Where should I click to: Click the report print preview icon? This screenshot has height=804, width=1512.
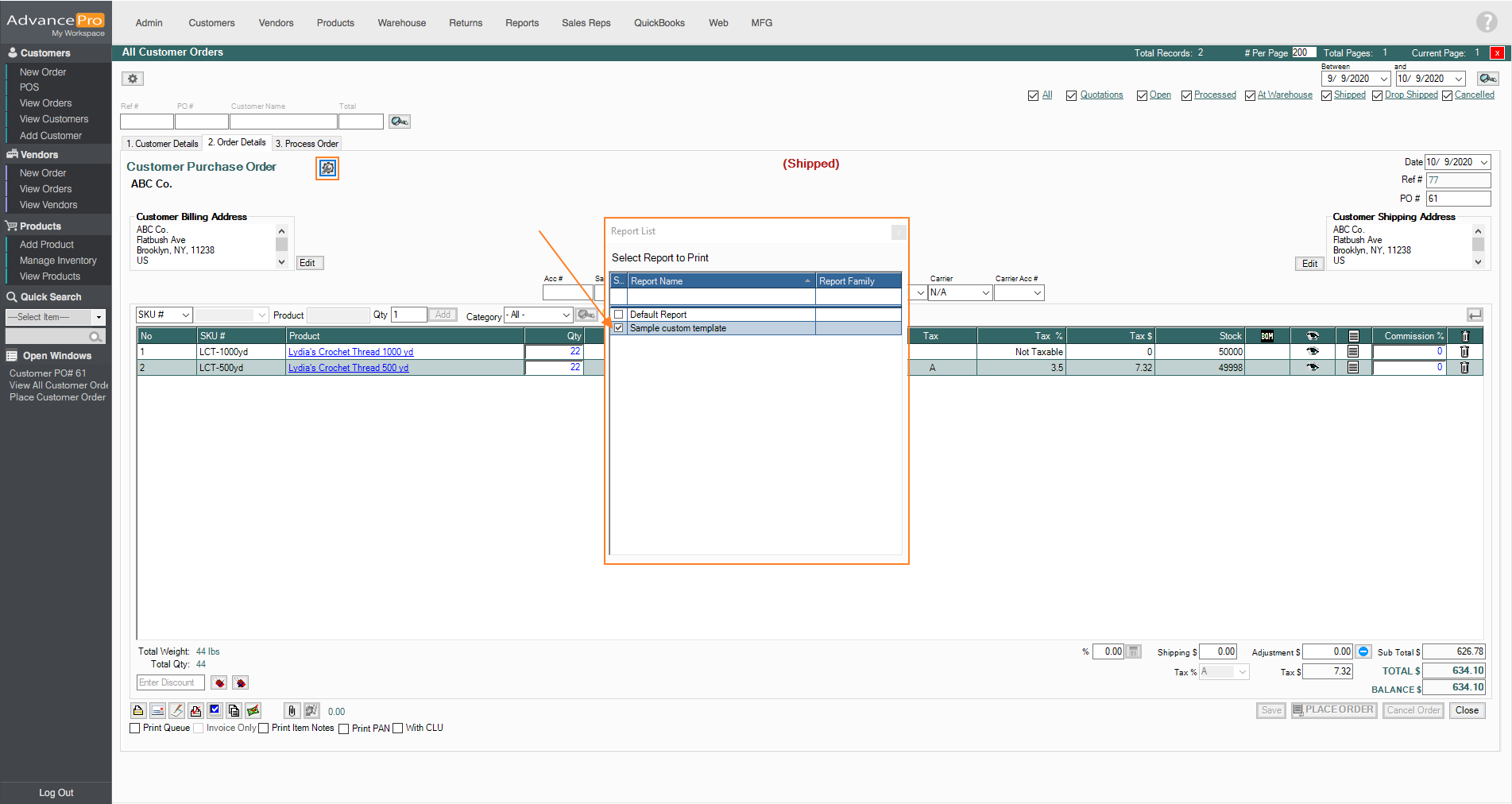coord(327,168)
